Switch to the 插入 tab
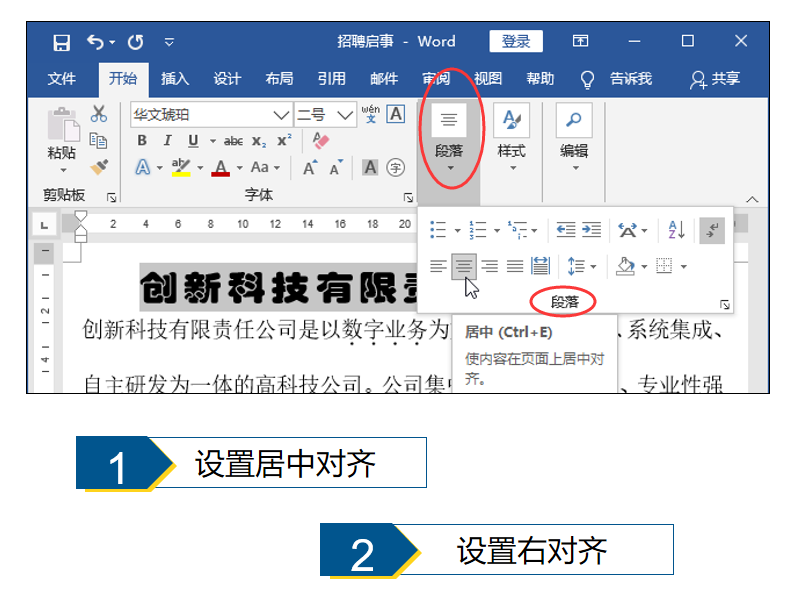The width and height of the screenshot is (789, 609). (x=175, y=79)
